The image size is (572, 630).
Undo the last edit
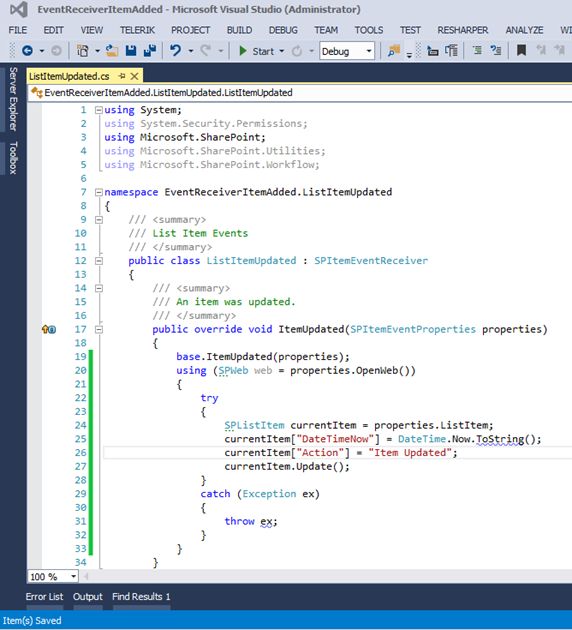point(175,51)
